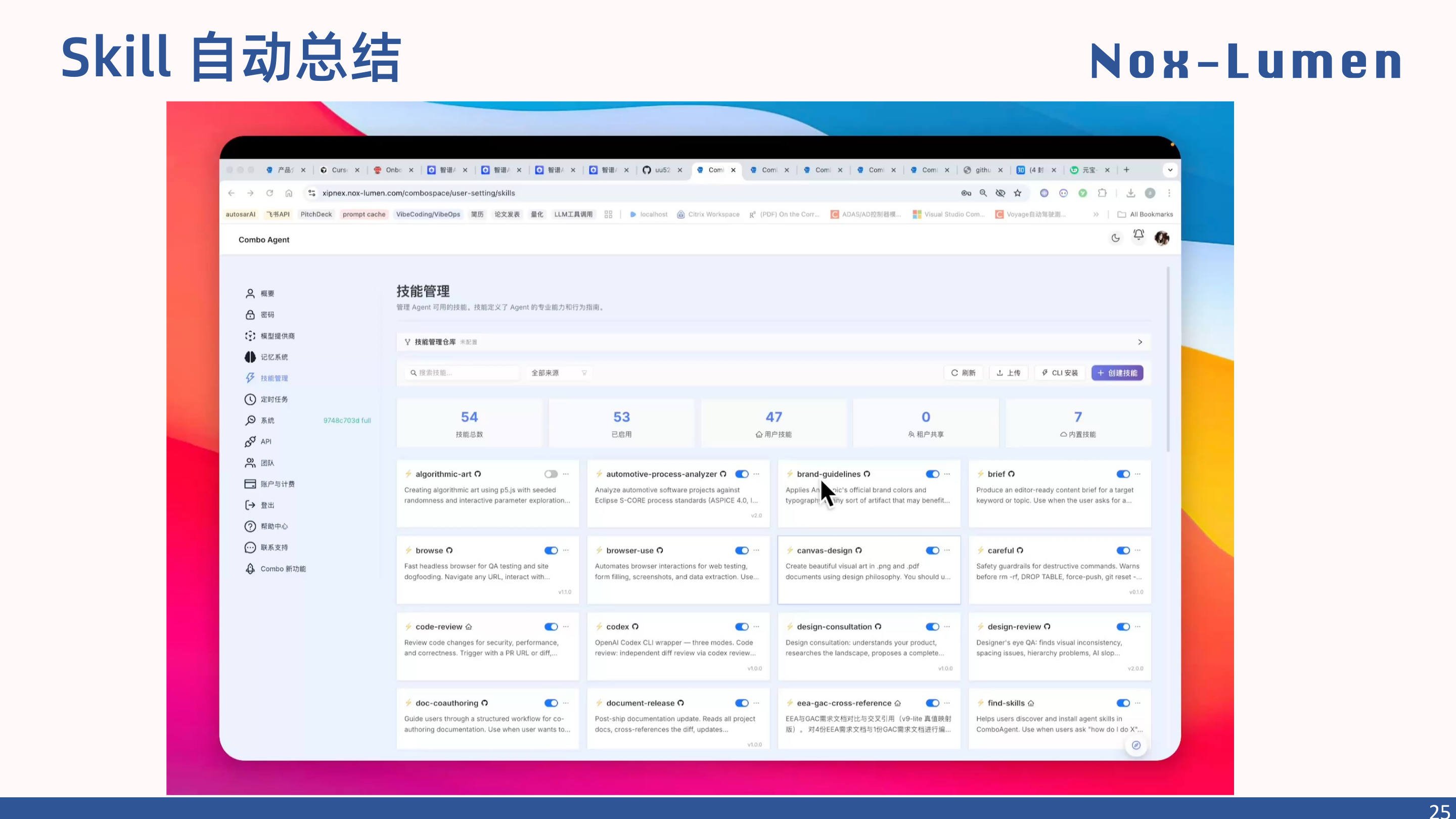This screenshot has height=819, width=1456.
Task: Open the tab list dropdown arrow
Action: click(x=1170, y=169)
